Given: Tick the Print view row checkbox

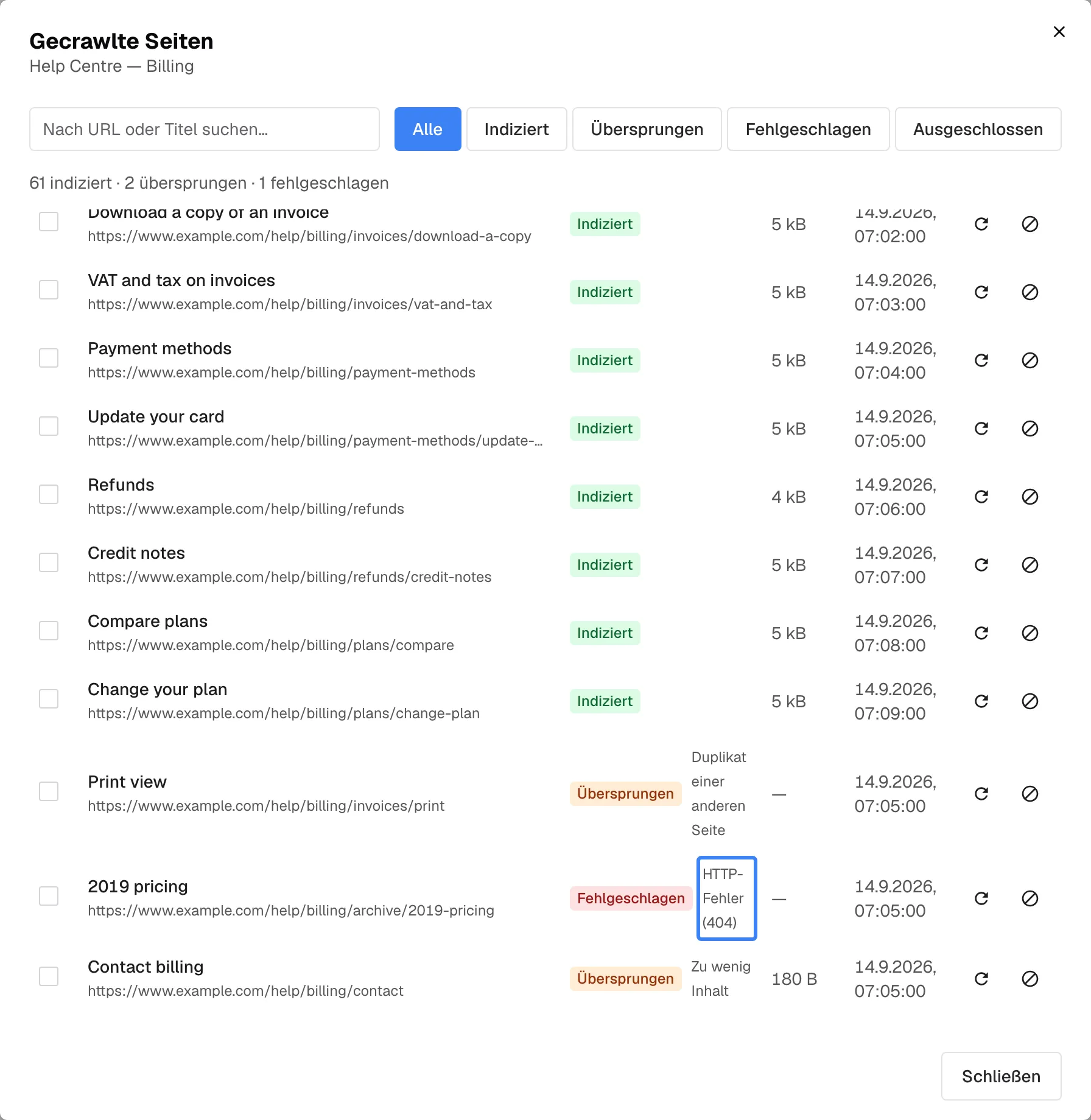Looking at the screenshot, I should [x=49, y=791].
